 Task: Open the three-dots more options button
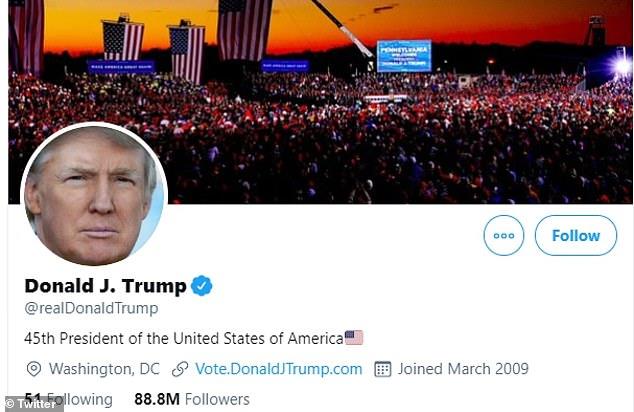(x=503, y=235)
